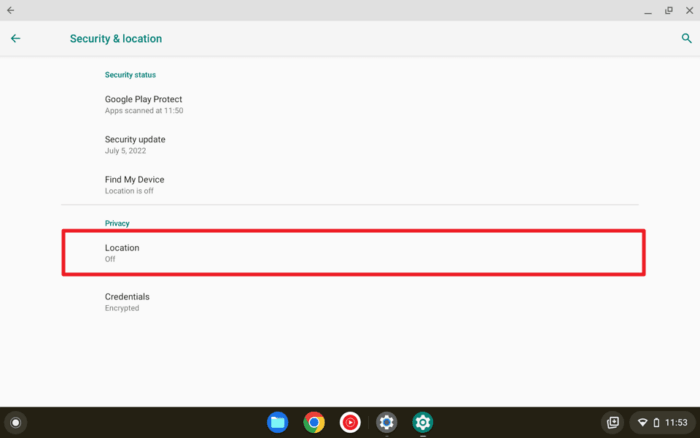Image resolution: width=700 pixels, height=438 pixels.
Task: Open Google Play Protect setting
Action: 350,104
